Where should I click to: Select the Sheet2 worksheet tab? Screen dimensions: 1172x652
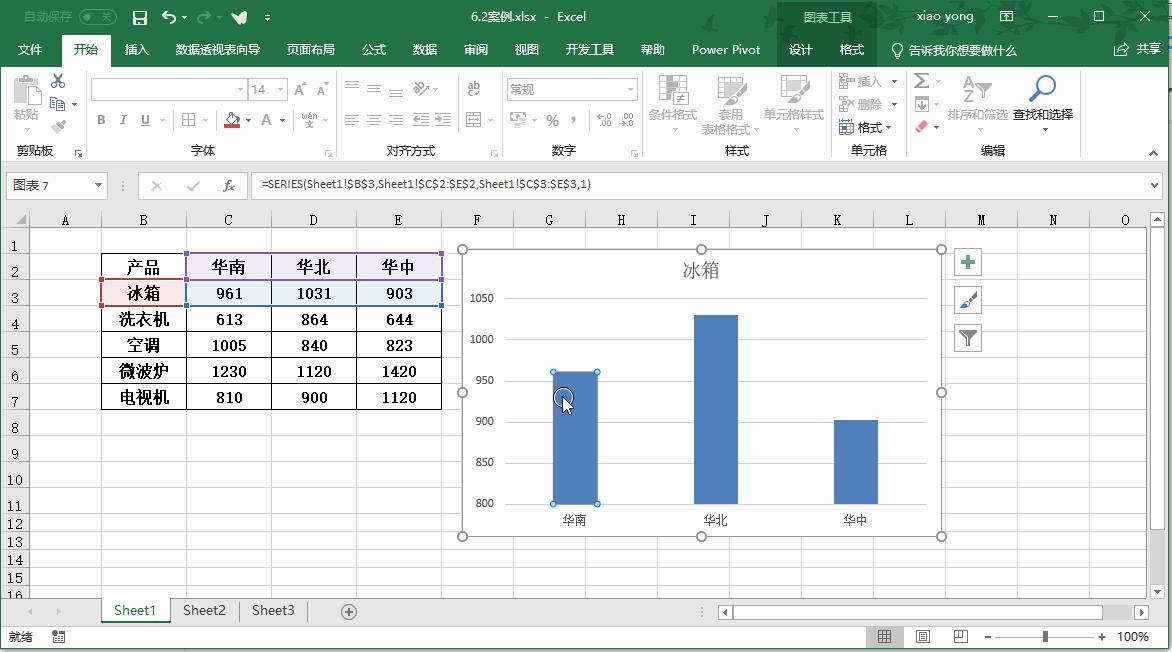click(203, 610)
